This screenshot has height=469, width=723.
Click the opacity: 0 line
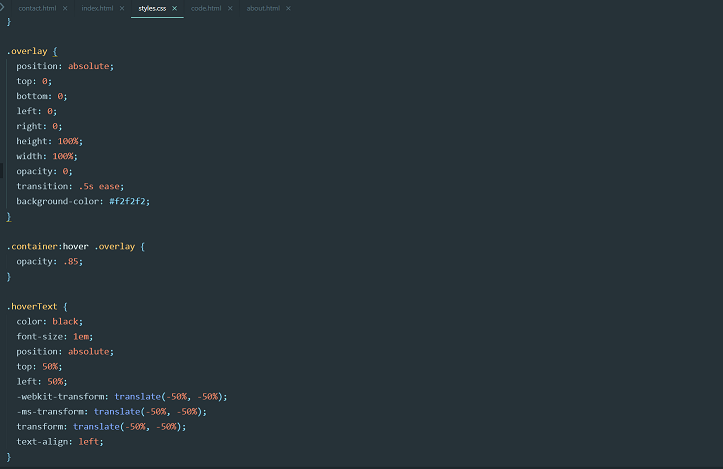click(x=44, y=171)
